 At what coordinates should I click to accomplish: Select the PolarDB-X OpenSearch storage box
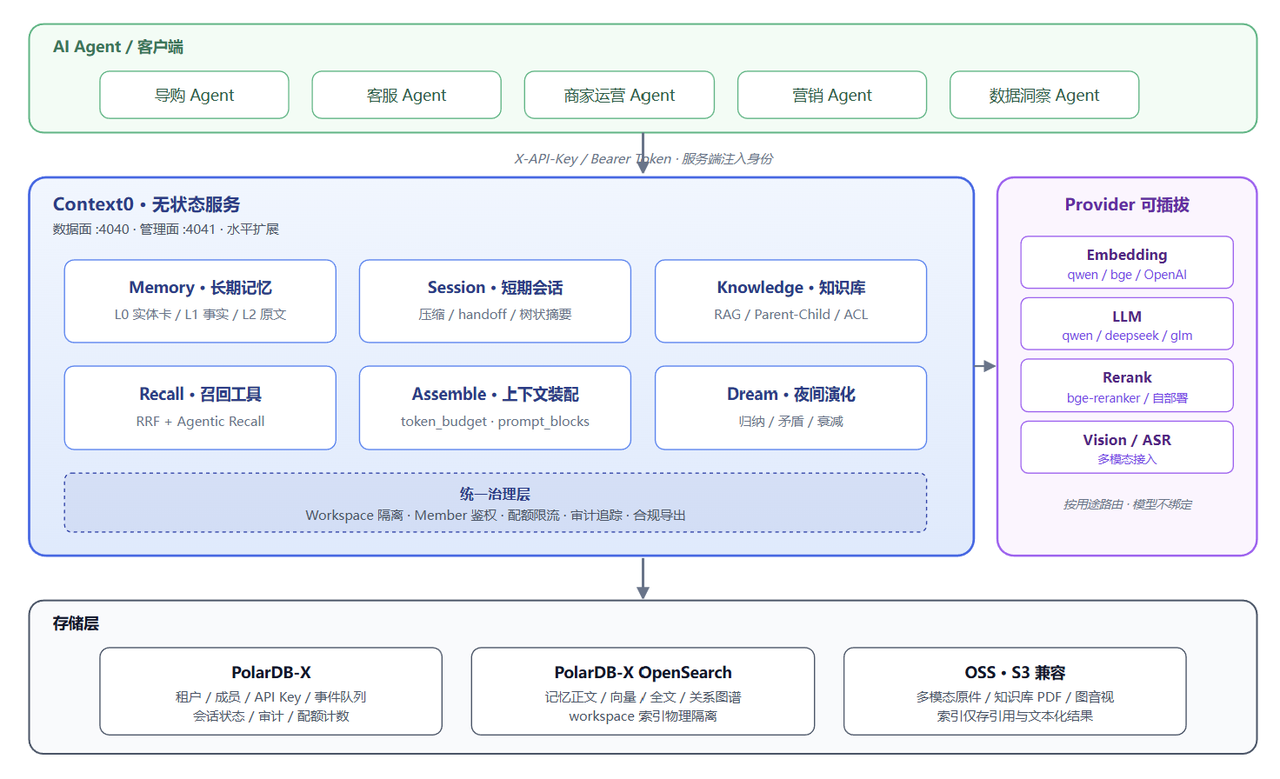[643, 692]
